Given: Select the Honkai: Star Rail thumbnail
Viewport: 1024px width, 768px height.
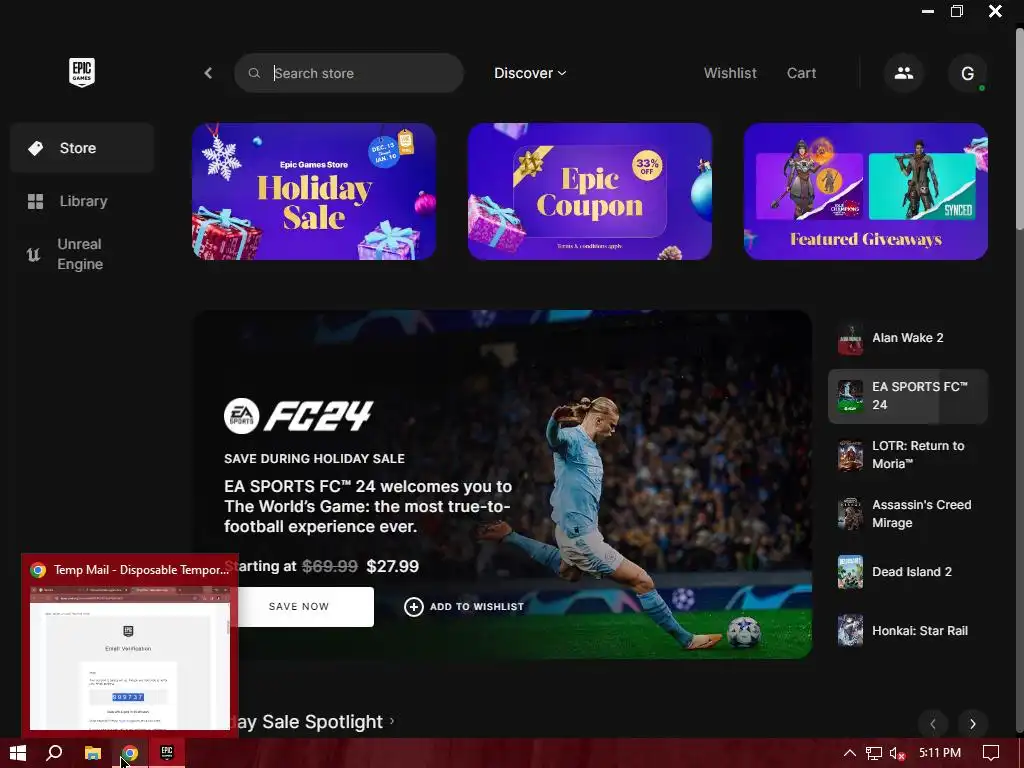Looking at the screenshot, I should pyautogui.click(x=850, y=631).
